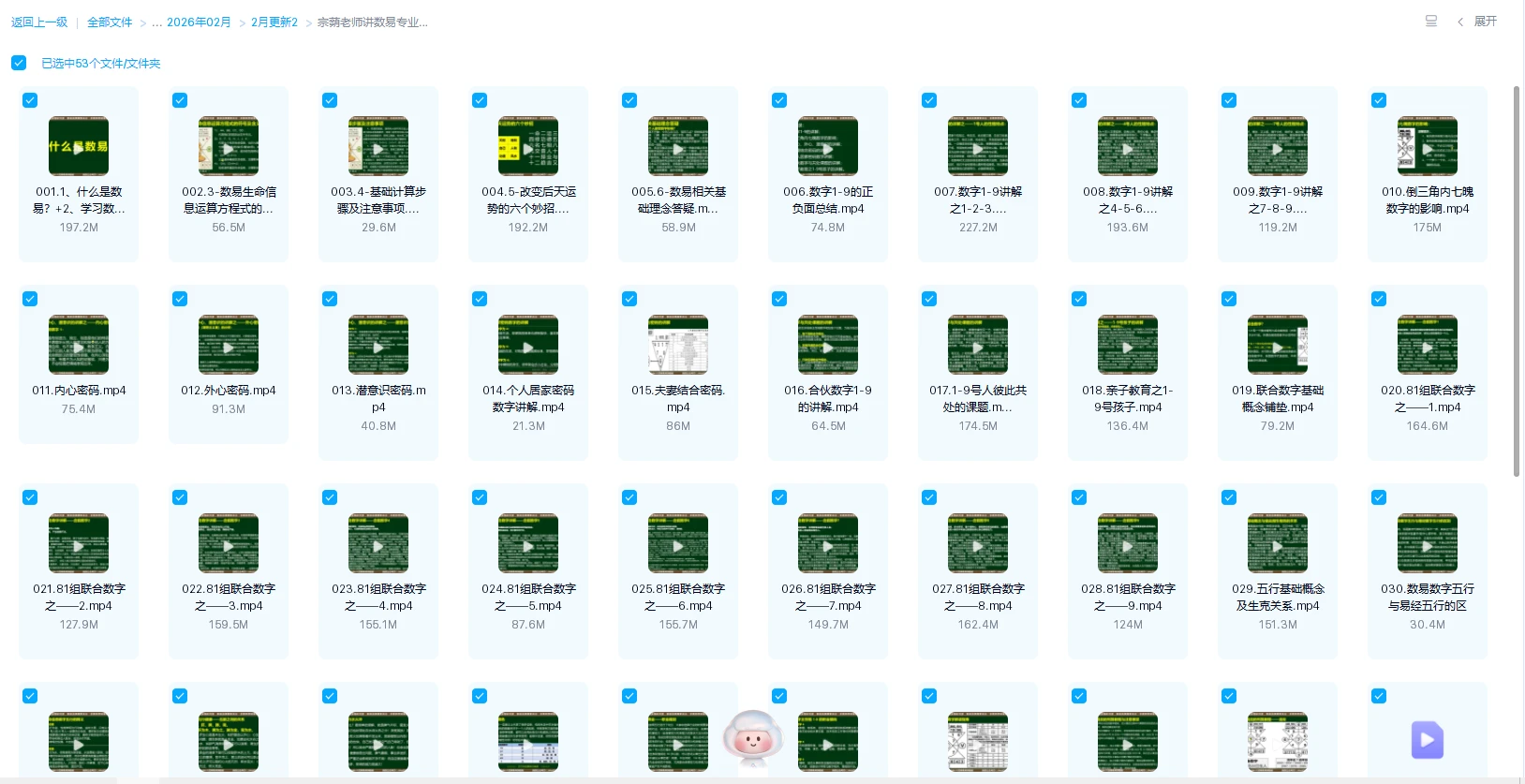Viewport: 1525px width, 784px height.
Task: Navigate to 全部文件 breadcrumb
Action: 110,22
